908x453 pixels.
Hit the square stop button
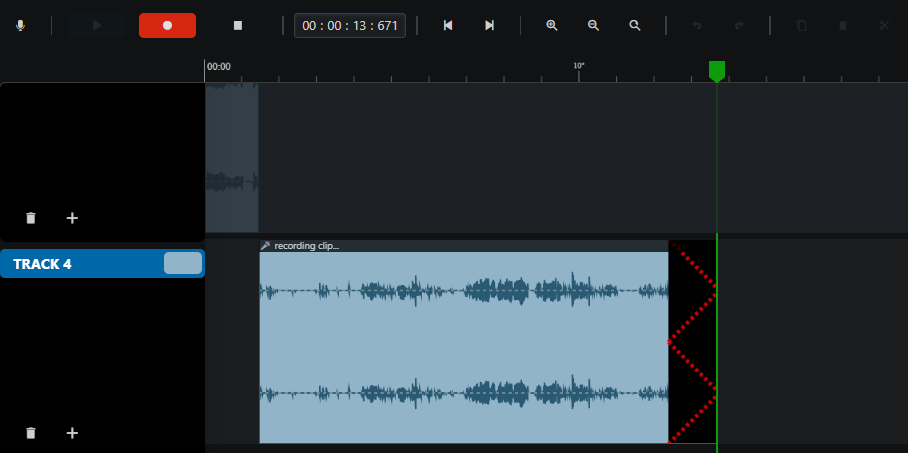pos(237,25)
